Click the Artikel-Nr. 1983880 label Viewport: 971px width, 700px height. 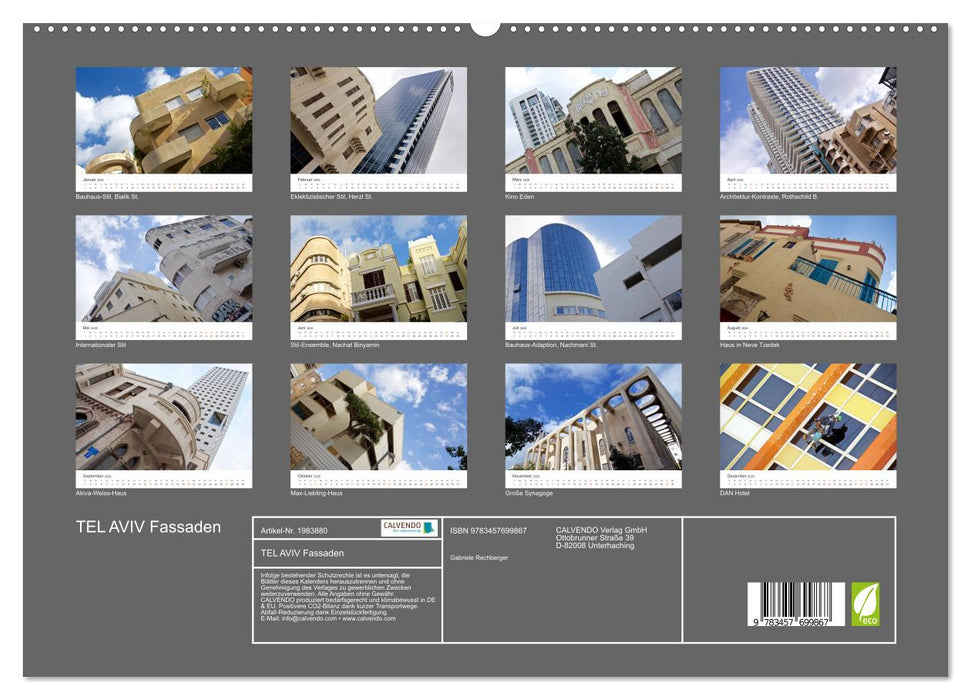pyautogui.click(x=294, y=529)
